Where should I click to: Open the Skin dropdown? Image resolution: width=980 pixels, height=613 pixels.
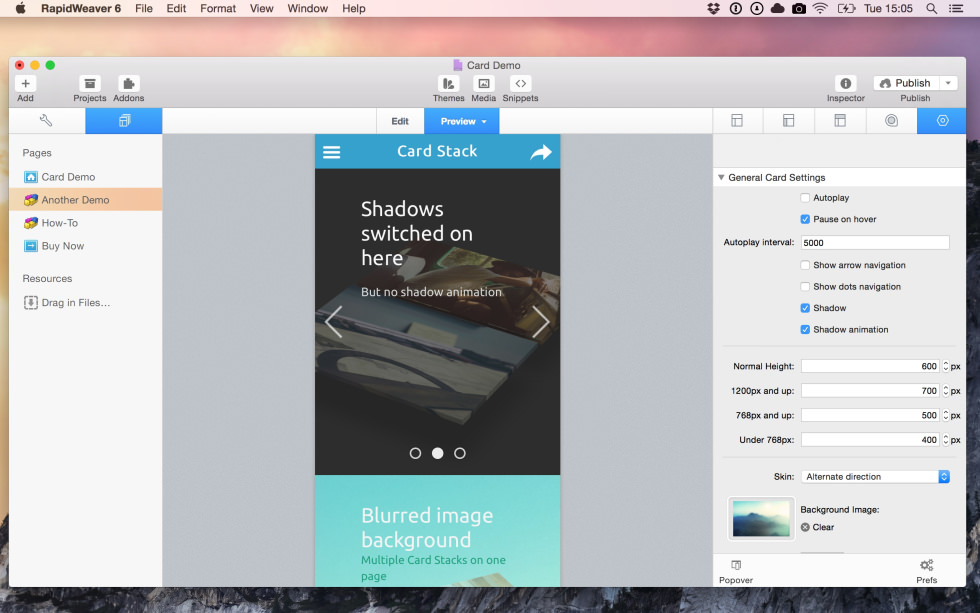[875, 477]
